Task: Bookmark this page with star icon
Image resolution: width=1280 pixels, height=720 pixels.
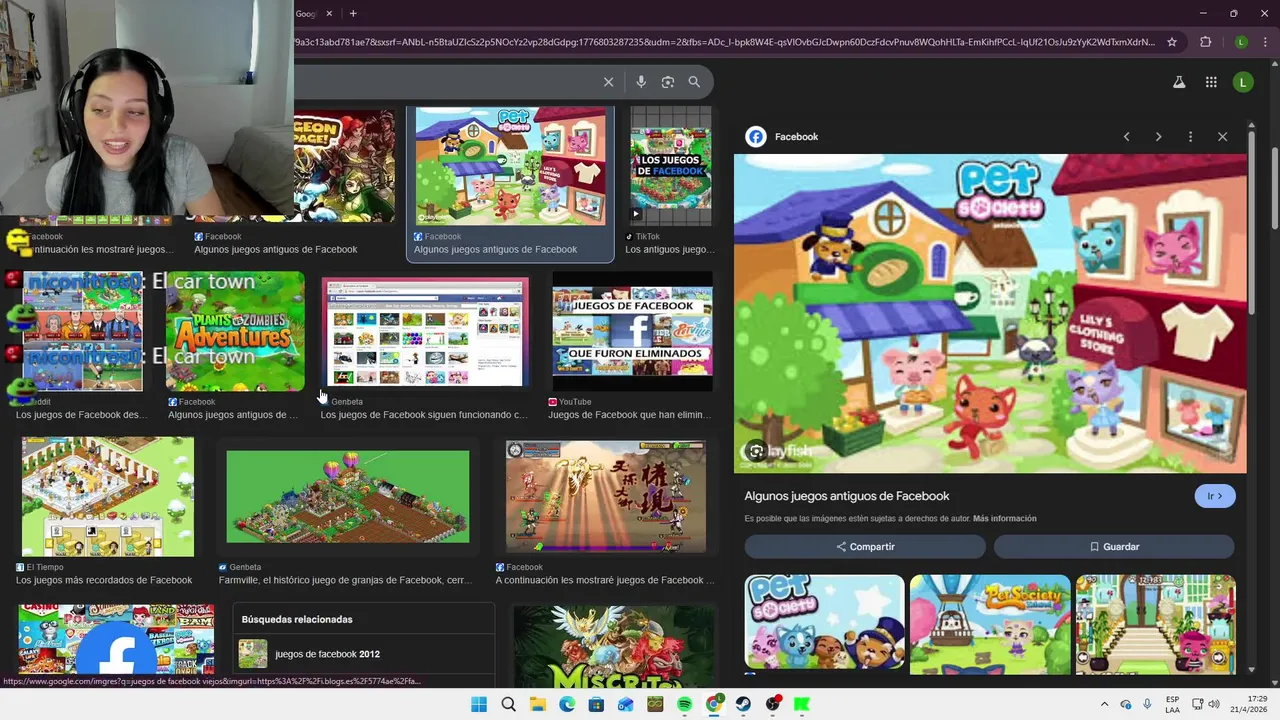Action: tap(1172, 42)
